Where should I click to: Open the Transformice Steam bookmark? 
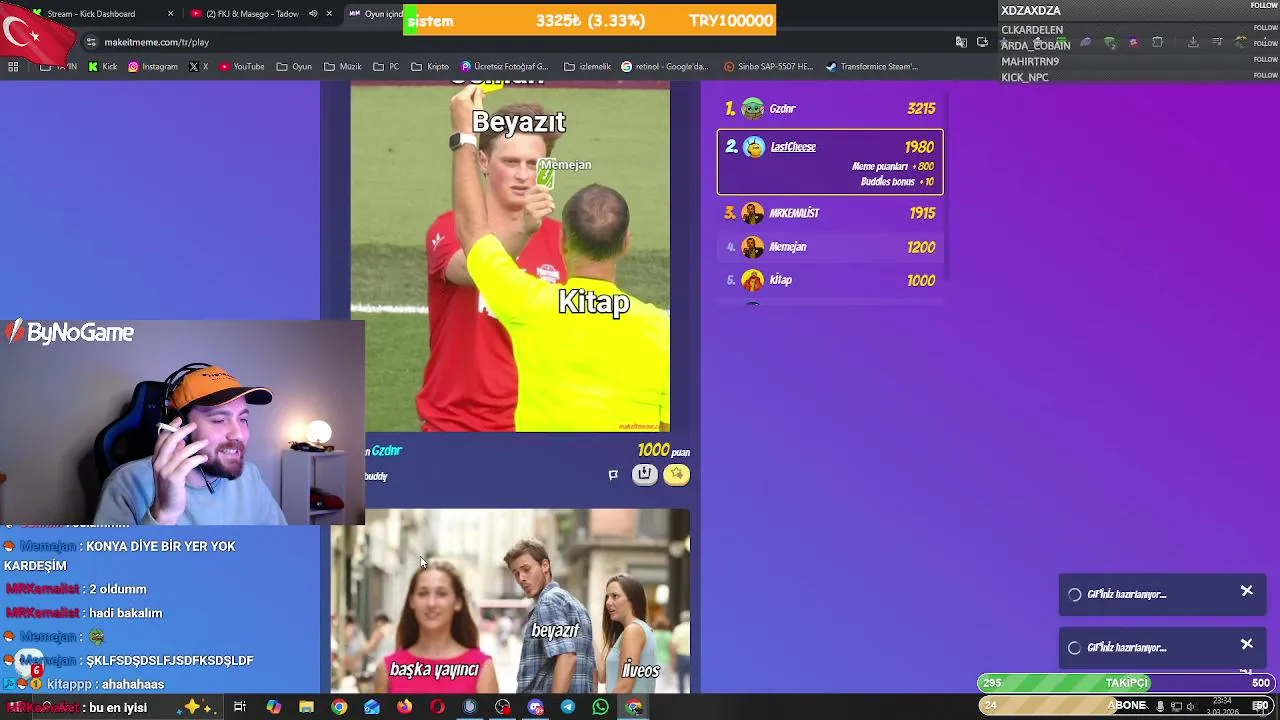pyautogui.click(x=872, y=67)
